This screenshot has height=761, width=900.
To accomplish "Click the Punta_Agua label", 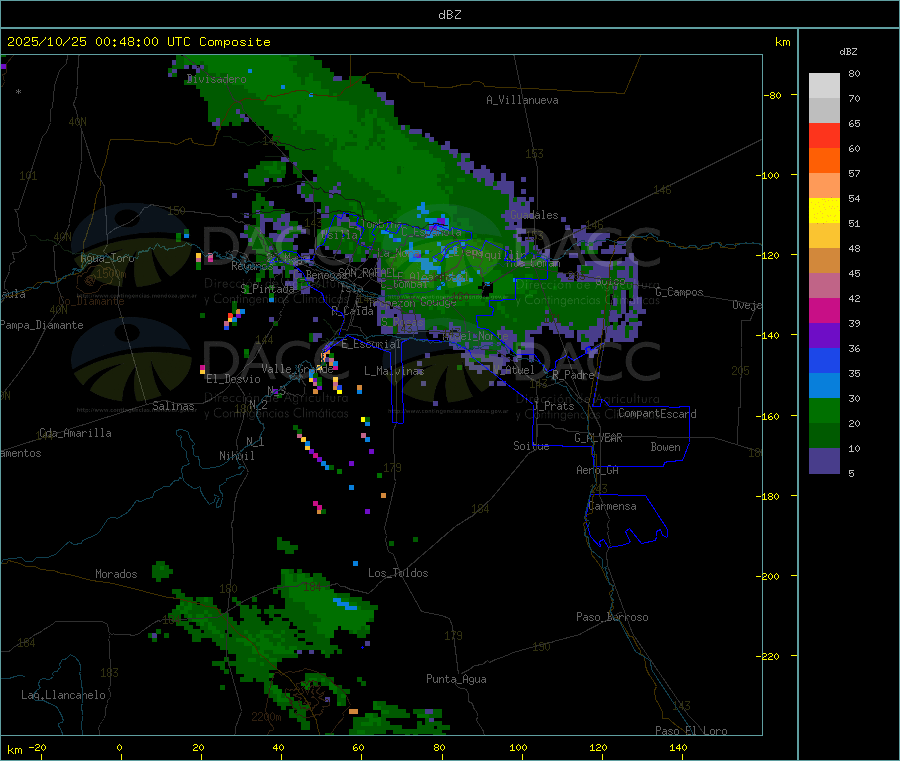I will [x=456, y=679].
